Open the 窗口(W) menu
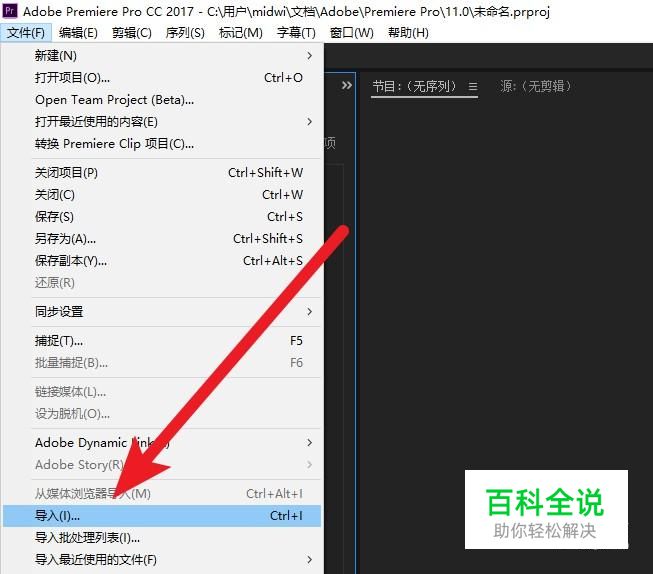Viewport: 653px width, 574px height. point(351,33)
